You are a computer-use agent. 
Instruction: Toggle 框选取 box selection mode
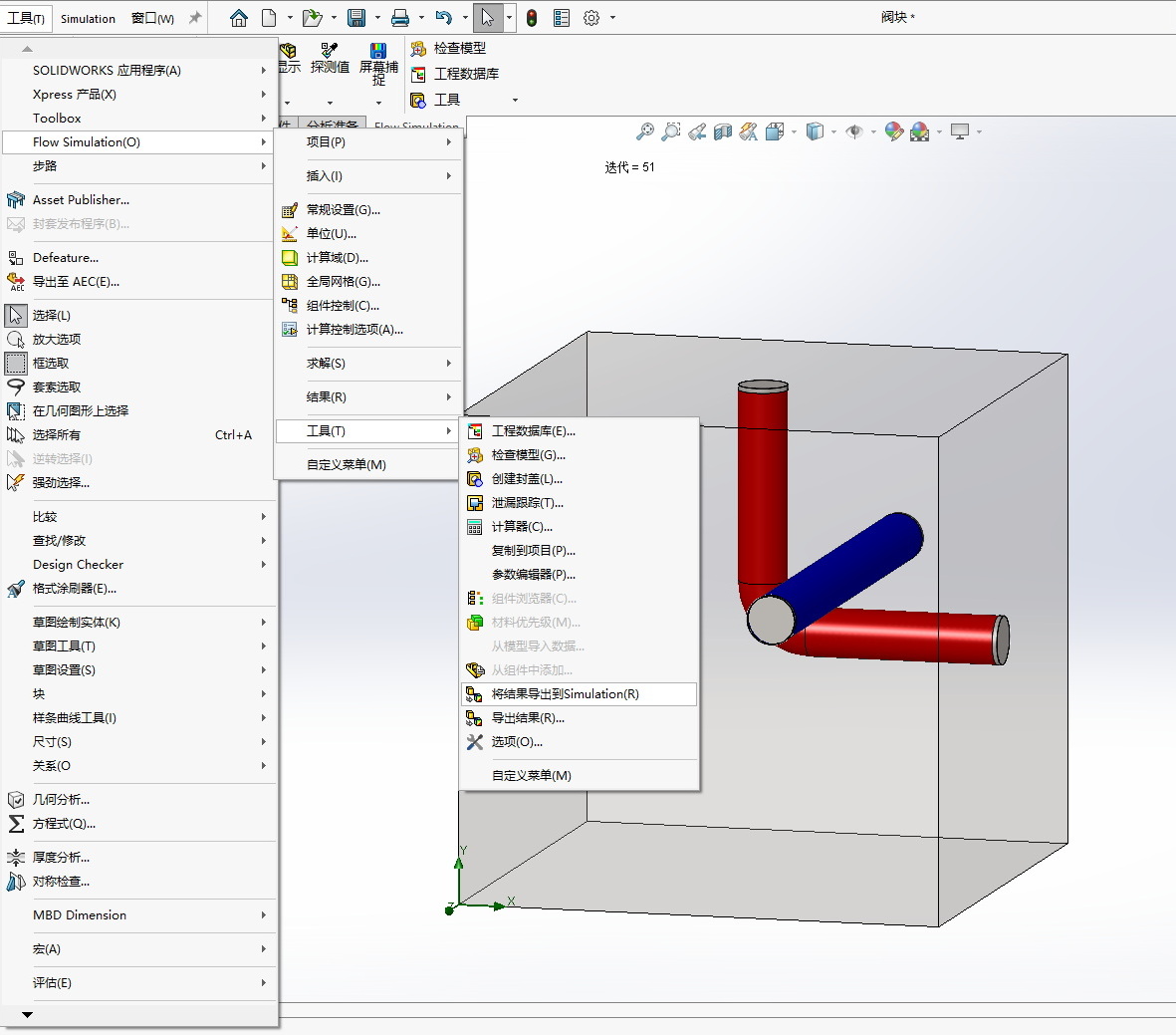click(138, 364)
